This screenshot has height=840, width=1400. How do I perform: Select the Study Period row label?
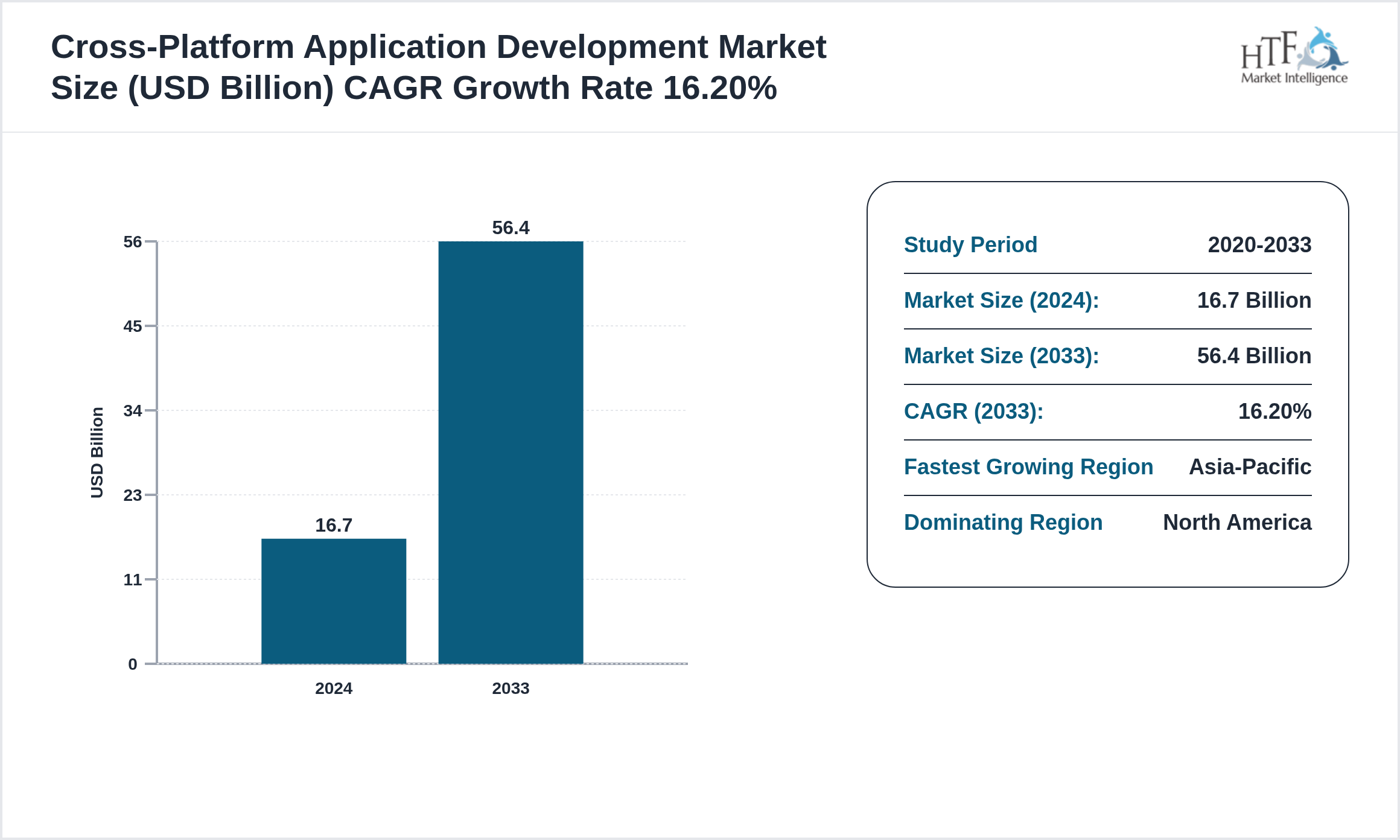point(970,245)
